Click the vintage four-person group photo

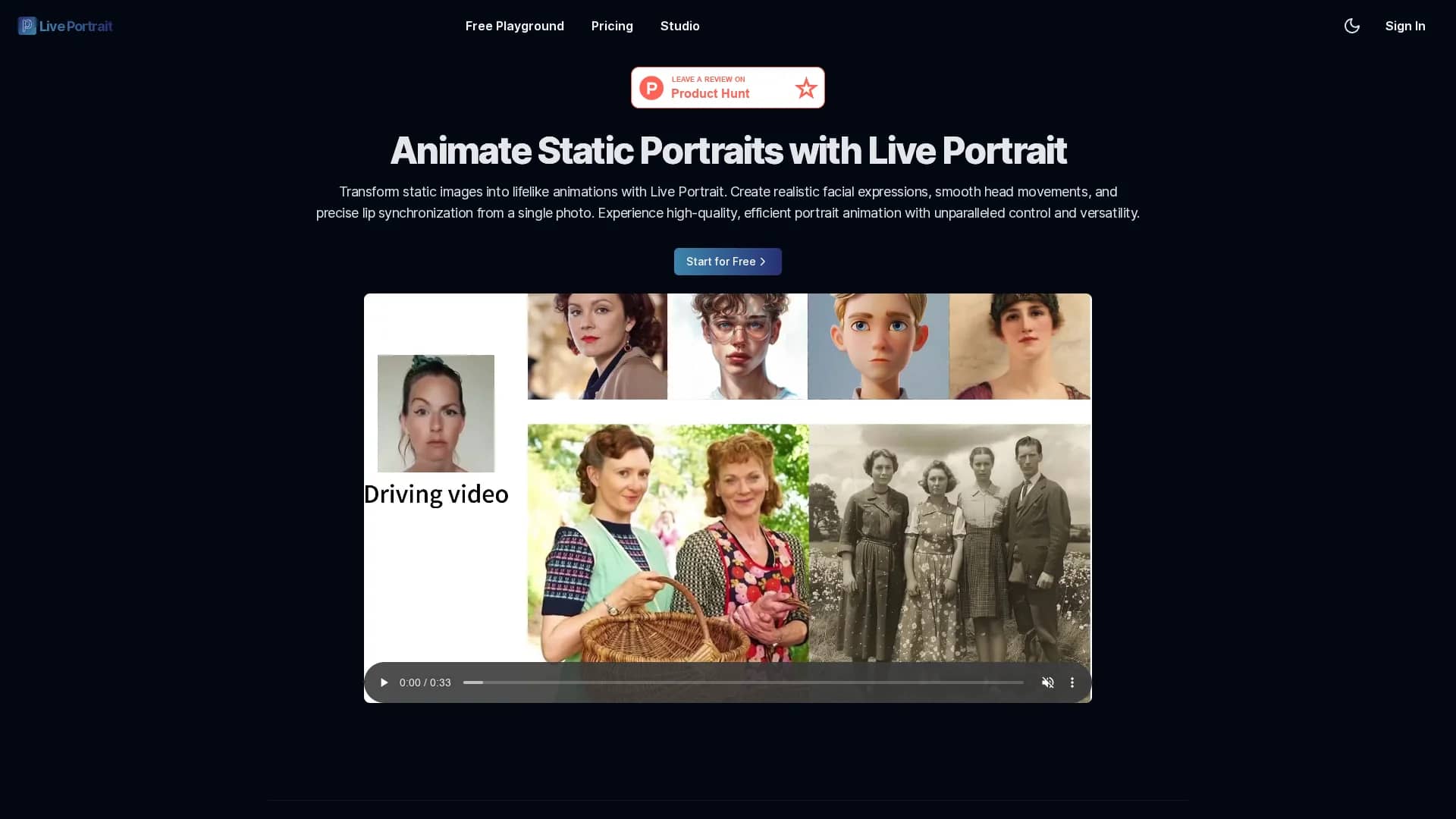(x=950, y=543)
